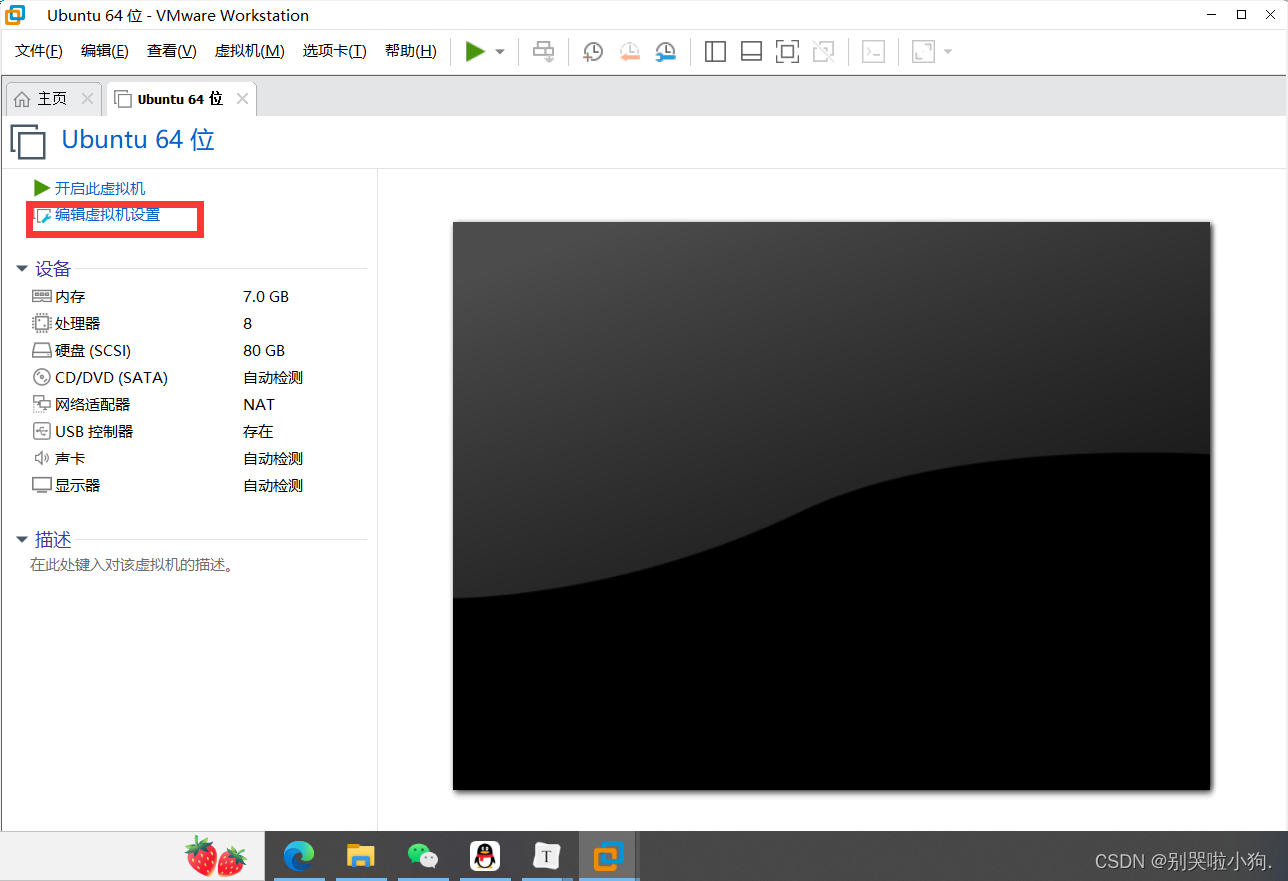Image resolution: width=1288 pixels, height=881 pixels.
Task: Toggle the thumbnail bar view icon
Action: click(751, 52)
